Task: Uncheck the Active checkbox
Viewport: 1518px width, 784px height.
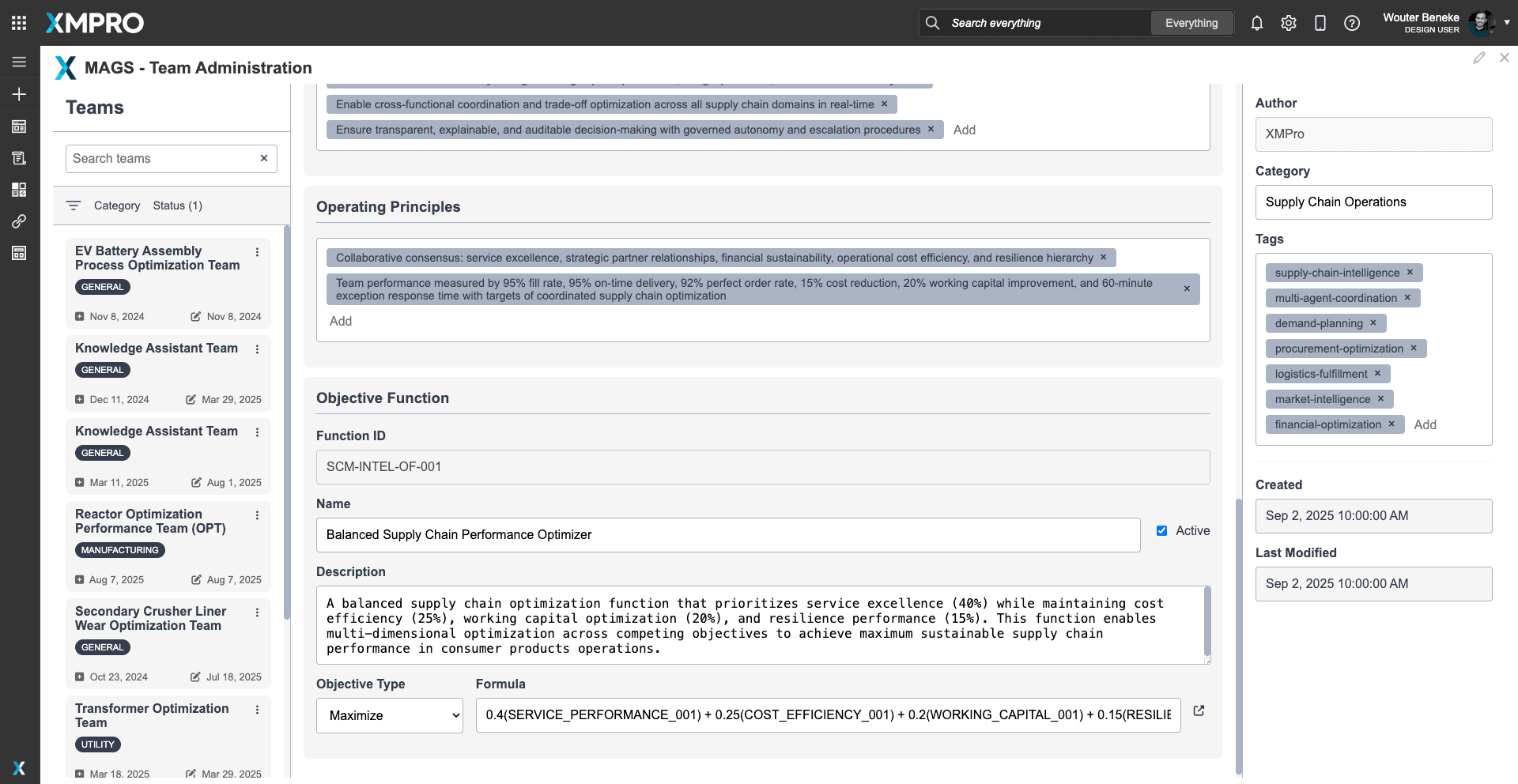Action: (x=1161, y=531)
